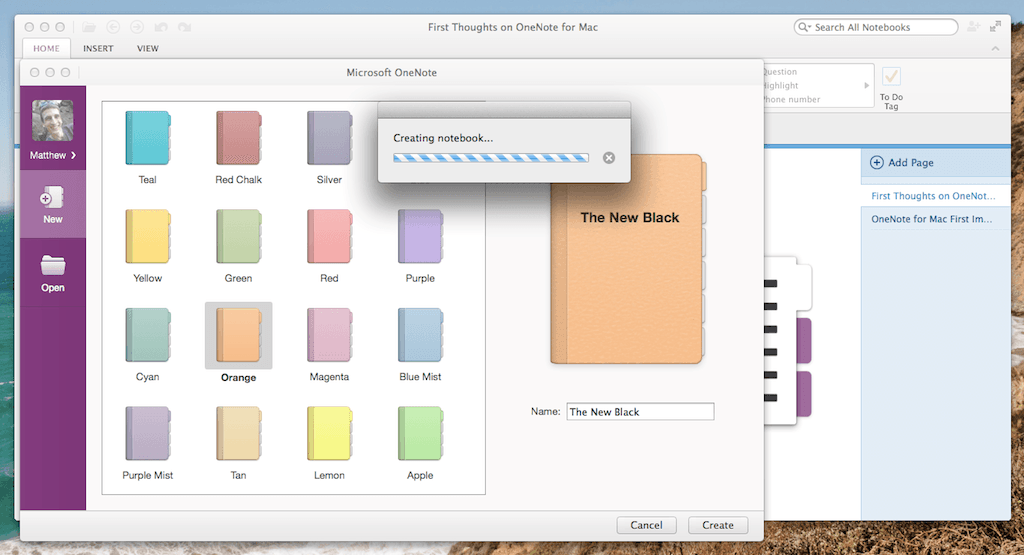
Task: Click the Add Page plus icon
Action: coord(877,163)
